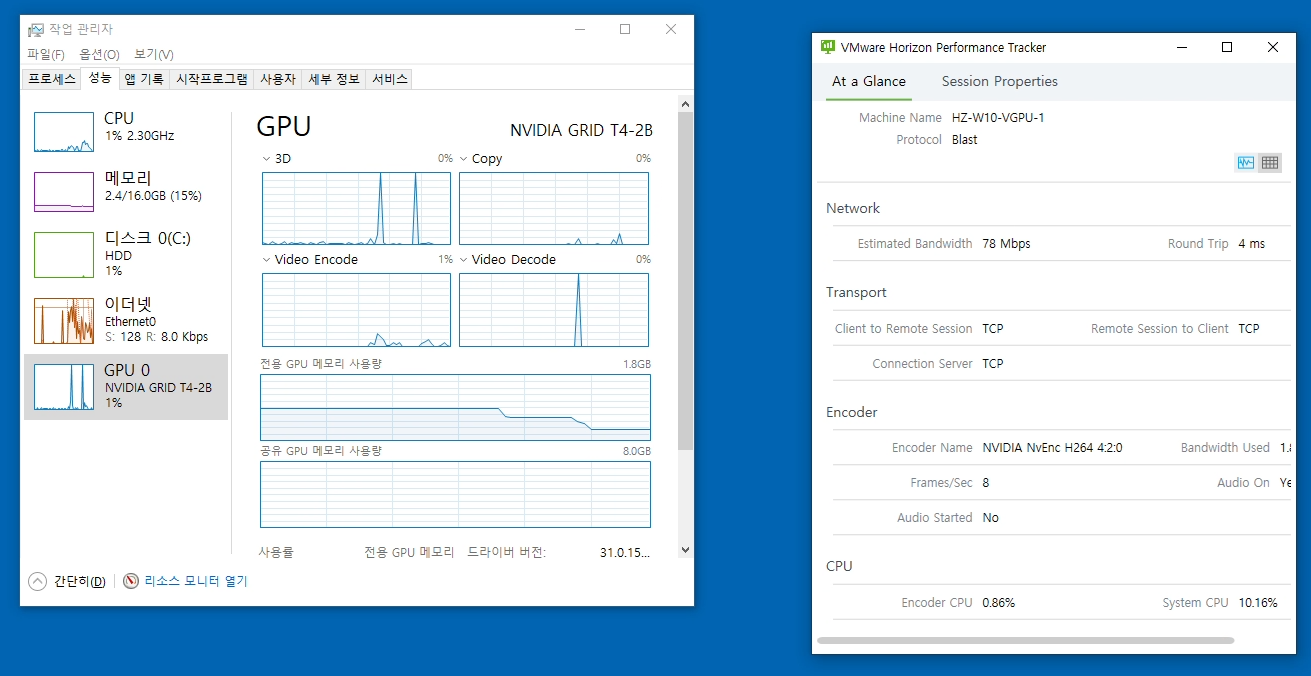This screenshot has height=676, width=1311.
Task: Click the Client to Remote Session TCP value
Action: click(993, 329)
